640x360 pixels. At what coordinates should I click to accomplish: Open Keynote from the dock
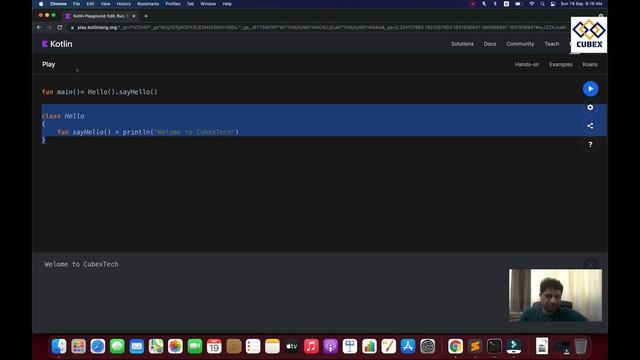(350, 346)
